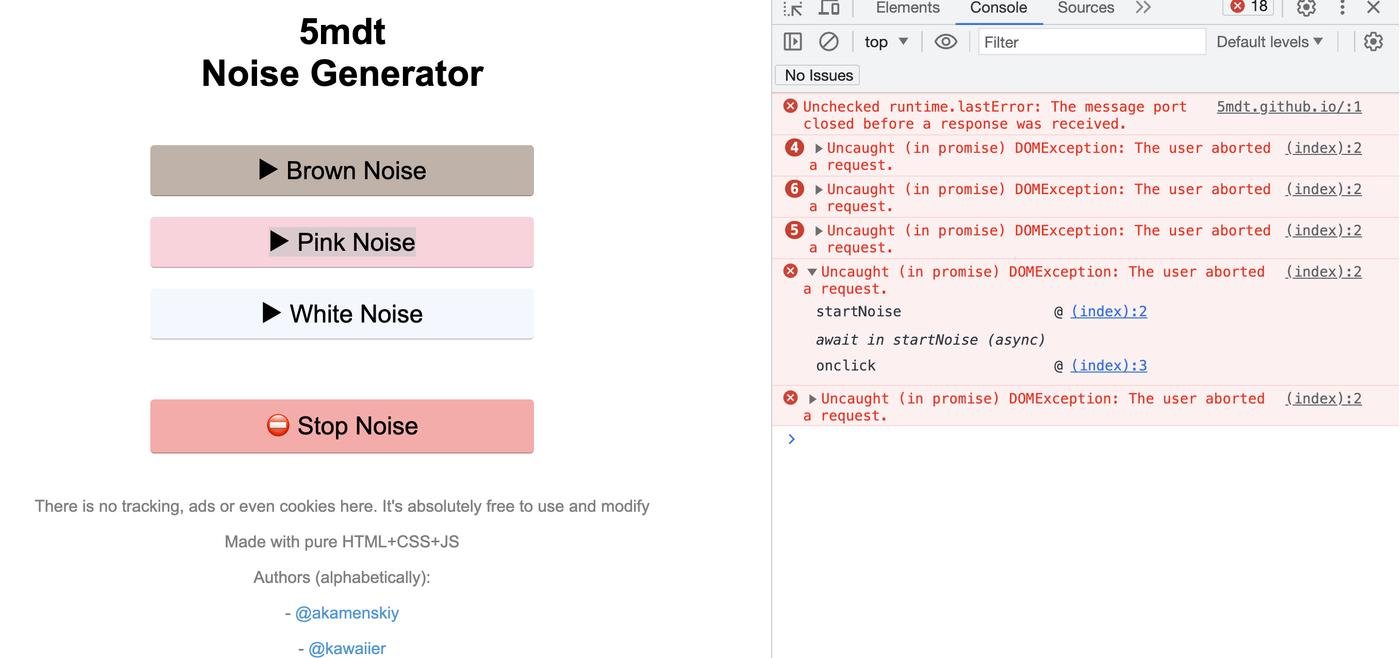The height and width of the screenshot is (658, 1400).
Task: Collapse the expanded DOMException error stack
Action: 812,272
